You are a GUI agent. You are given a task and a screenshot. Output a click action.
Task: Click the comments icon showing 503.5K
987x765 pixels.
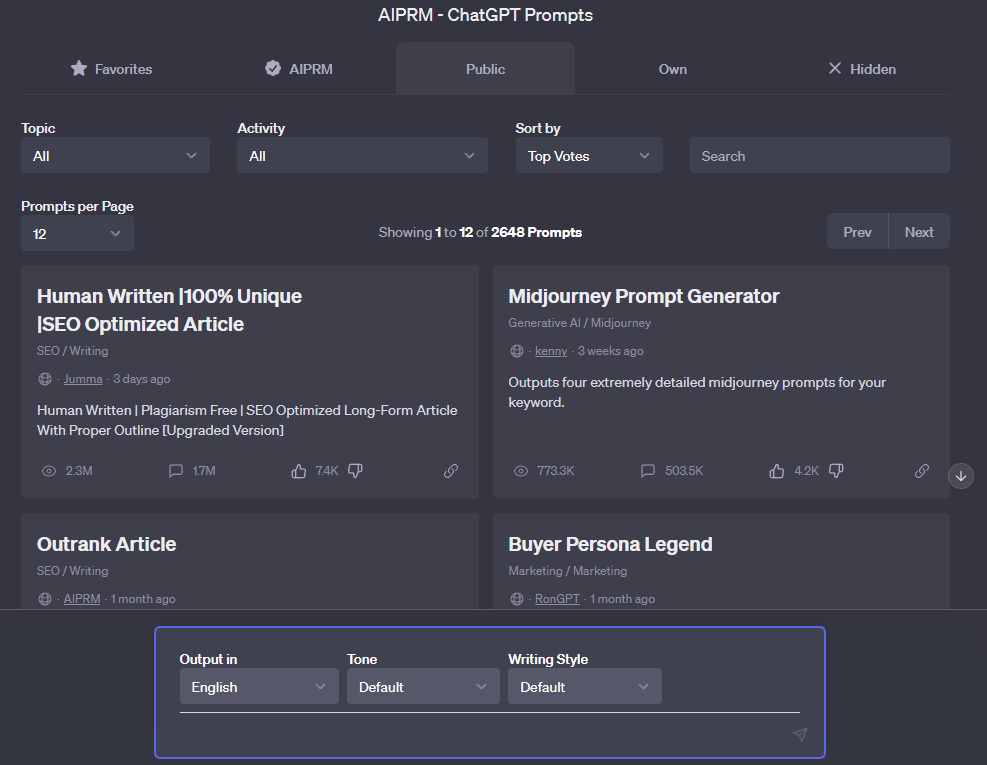648,470
